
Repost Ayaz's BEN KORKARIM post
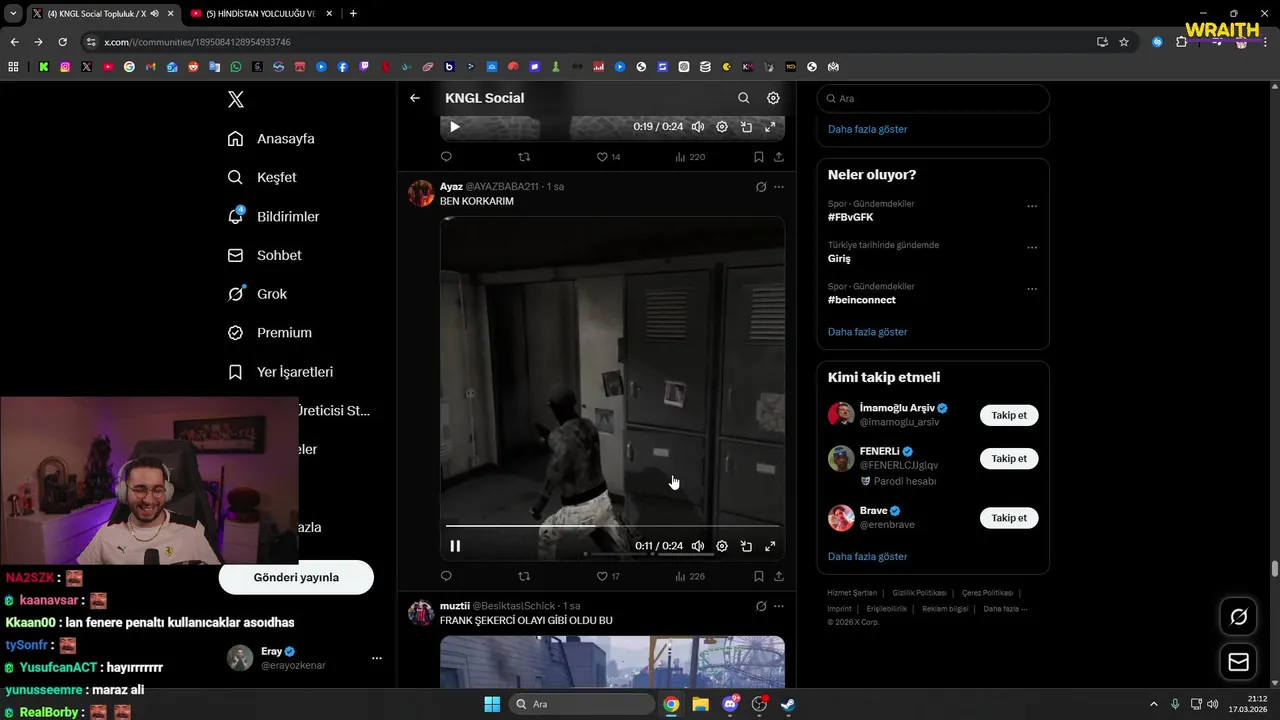point(524,576)
